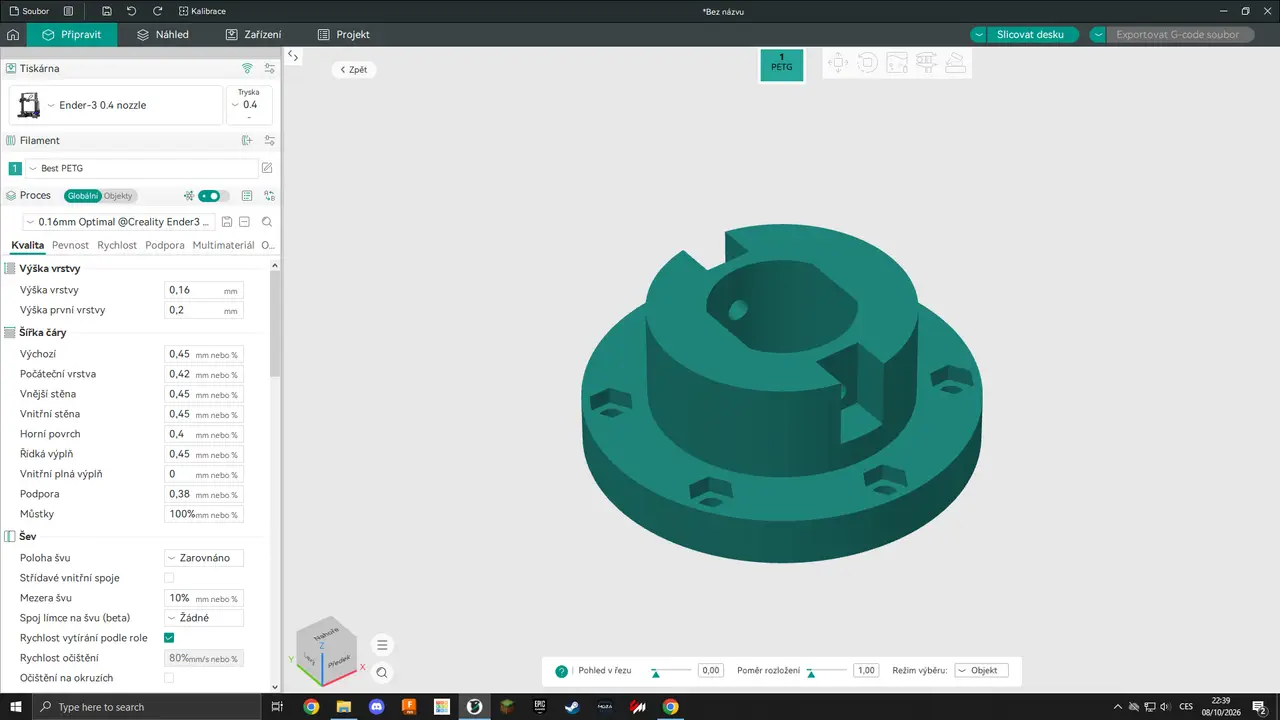
Task: Open the Ender-3 0.4 nozzle printer dropdown
Action: 116,105
